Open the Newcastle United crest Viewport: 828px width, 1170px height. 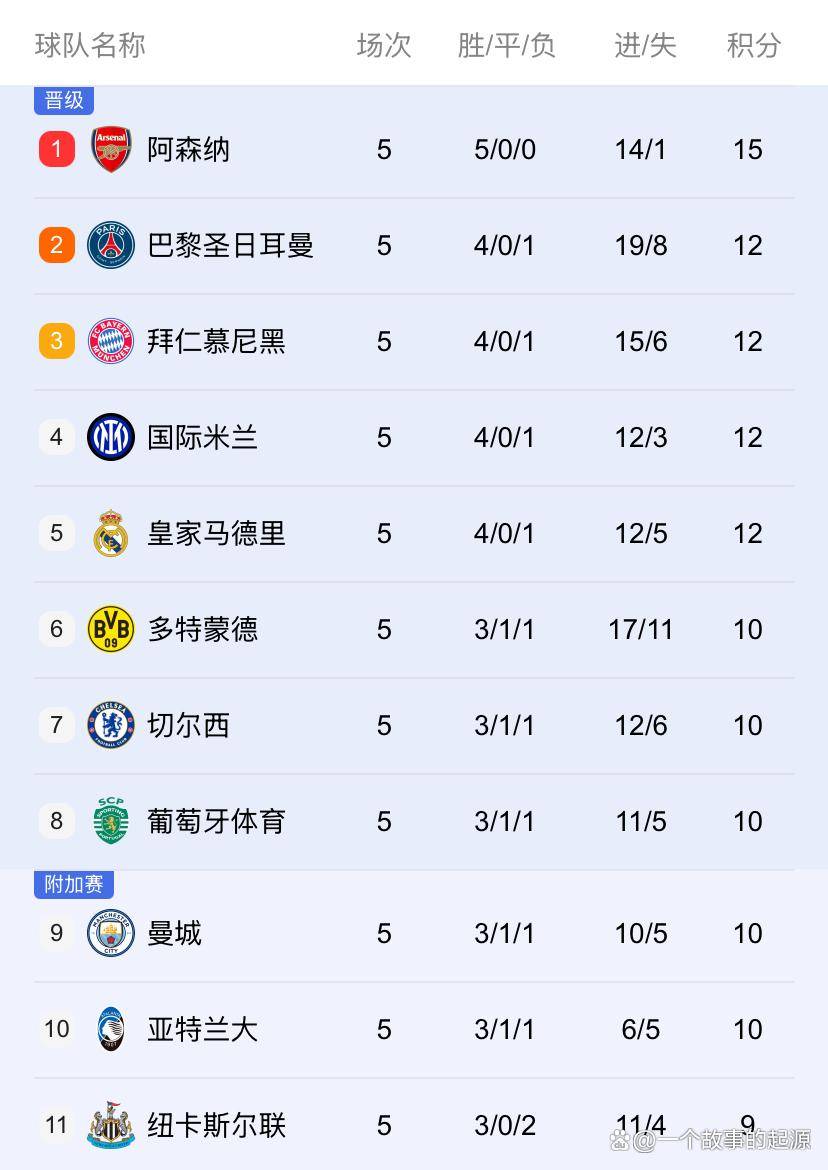pyautogui.click(x=111, y=1125)
